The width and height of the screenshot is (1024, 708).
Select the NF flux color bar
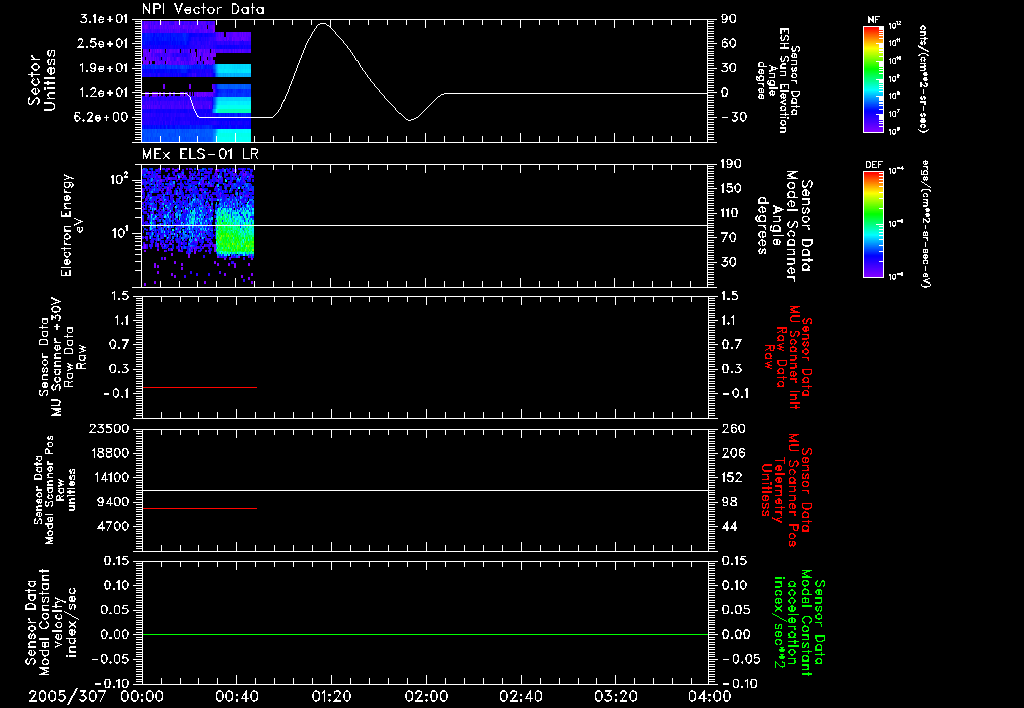tap(873, 78)
